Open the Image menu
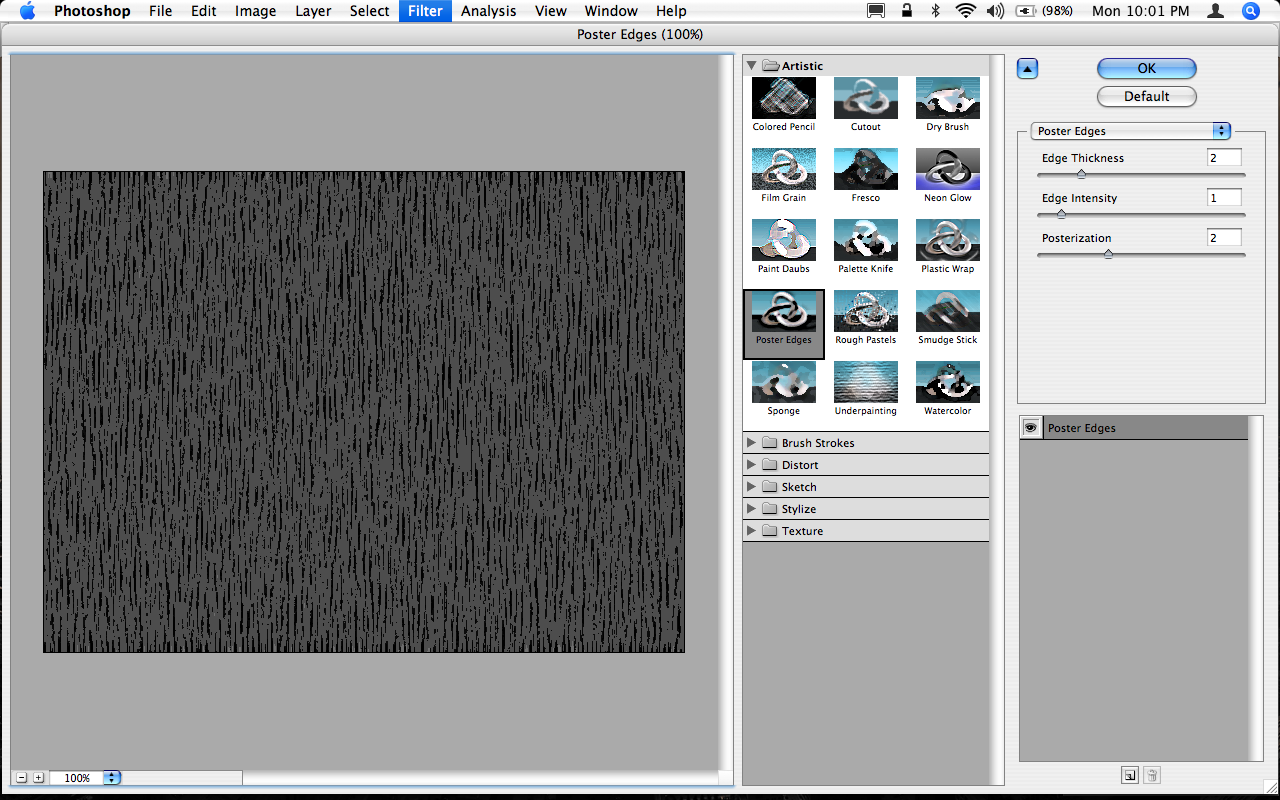The height and width of the screenshot is (800, 1280). (256, 11)
